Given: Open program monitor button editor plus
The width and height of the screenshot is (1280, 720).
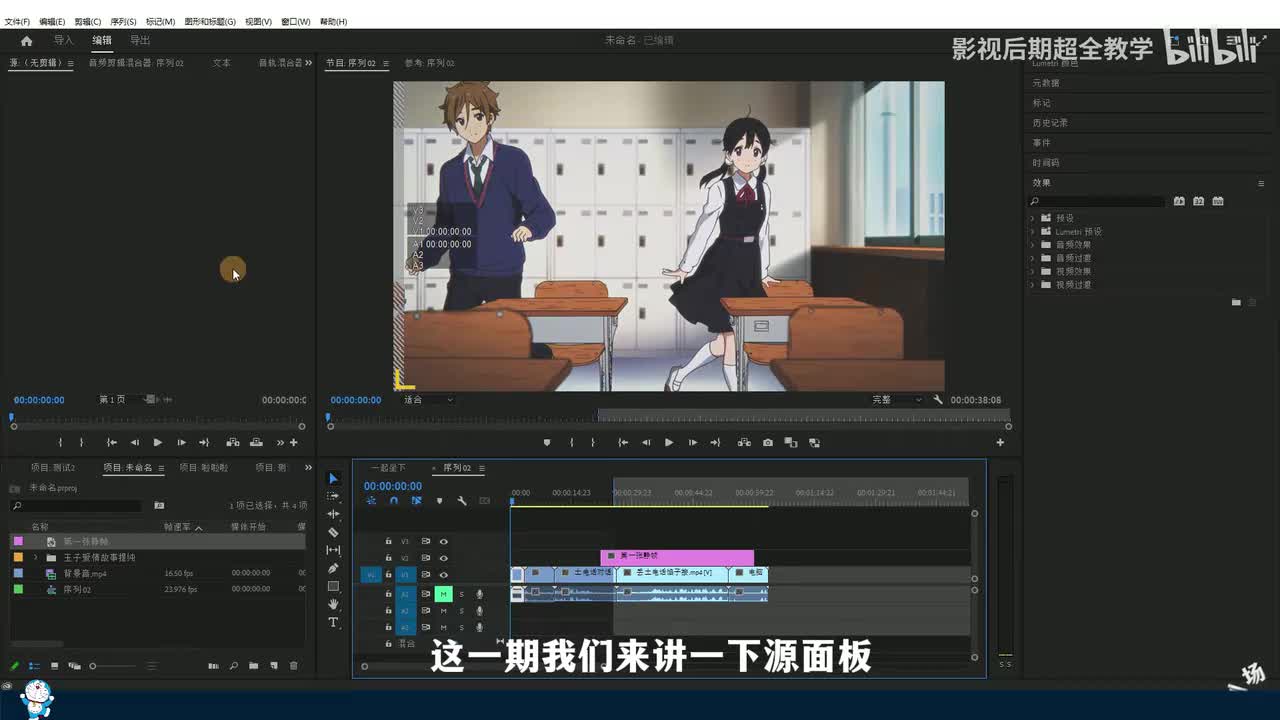Looking at the screenshot, I should 999,442.
